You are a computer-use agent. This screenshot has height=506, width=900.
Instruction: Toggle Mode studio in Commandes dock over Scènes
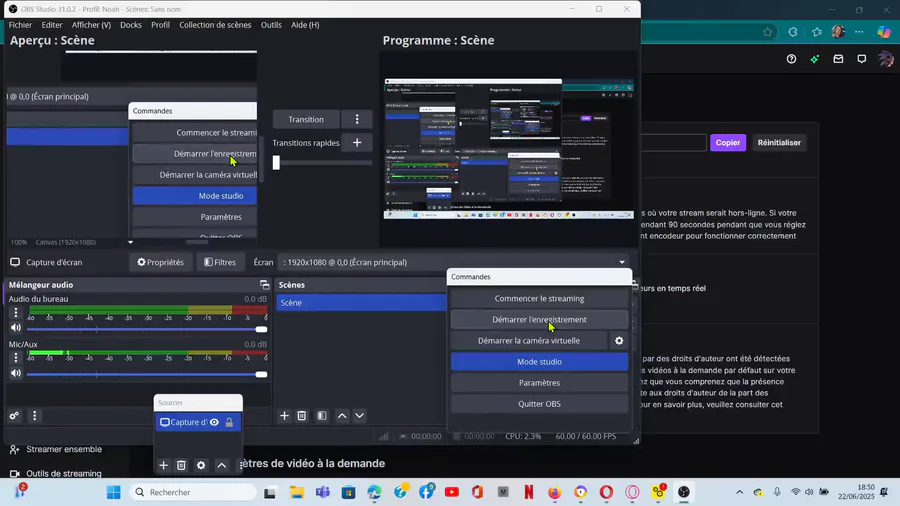(x=539, y=362)
